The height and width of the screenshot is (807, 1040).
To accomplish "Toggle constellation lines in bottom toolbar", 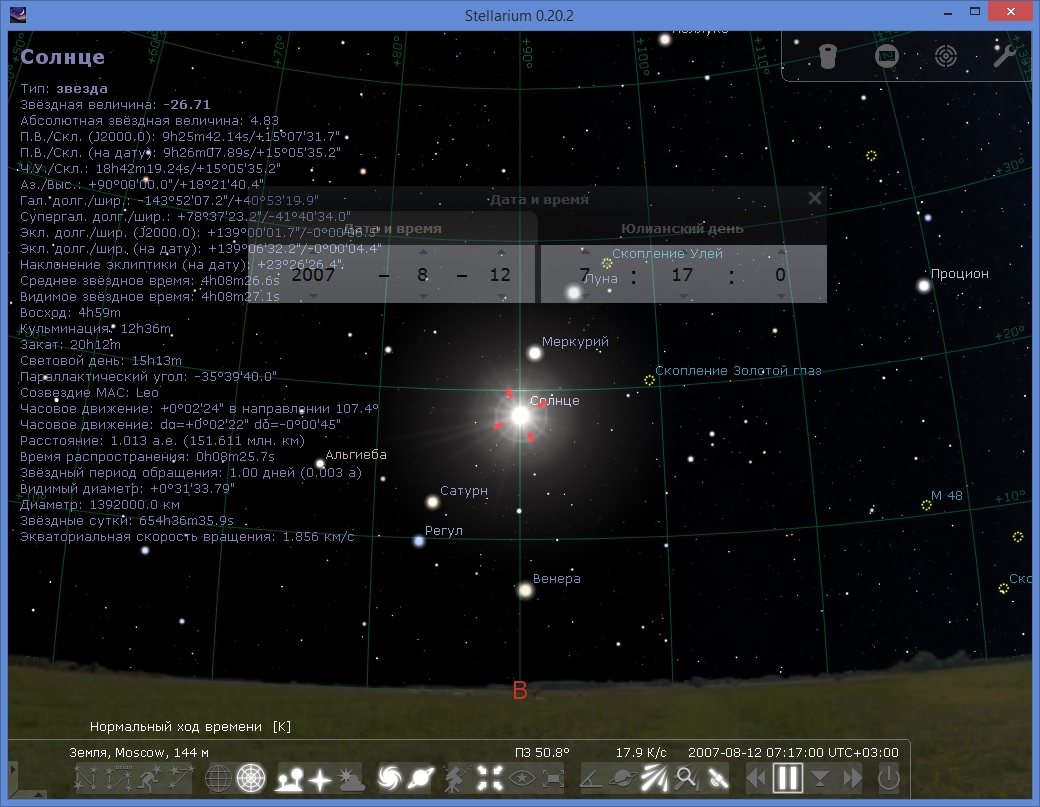I will (87, 777).
